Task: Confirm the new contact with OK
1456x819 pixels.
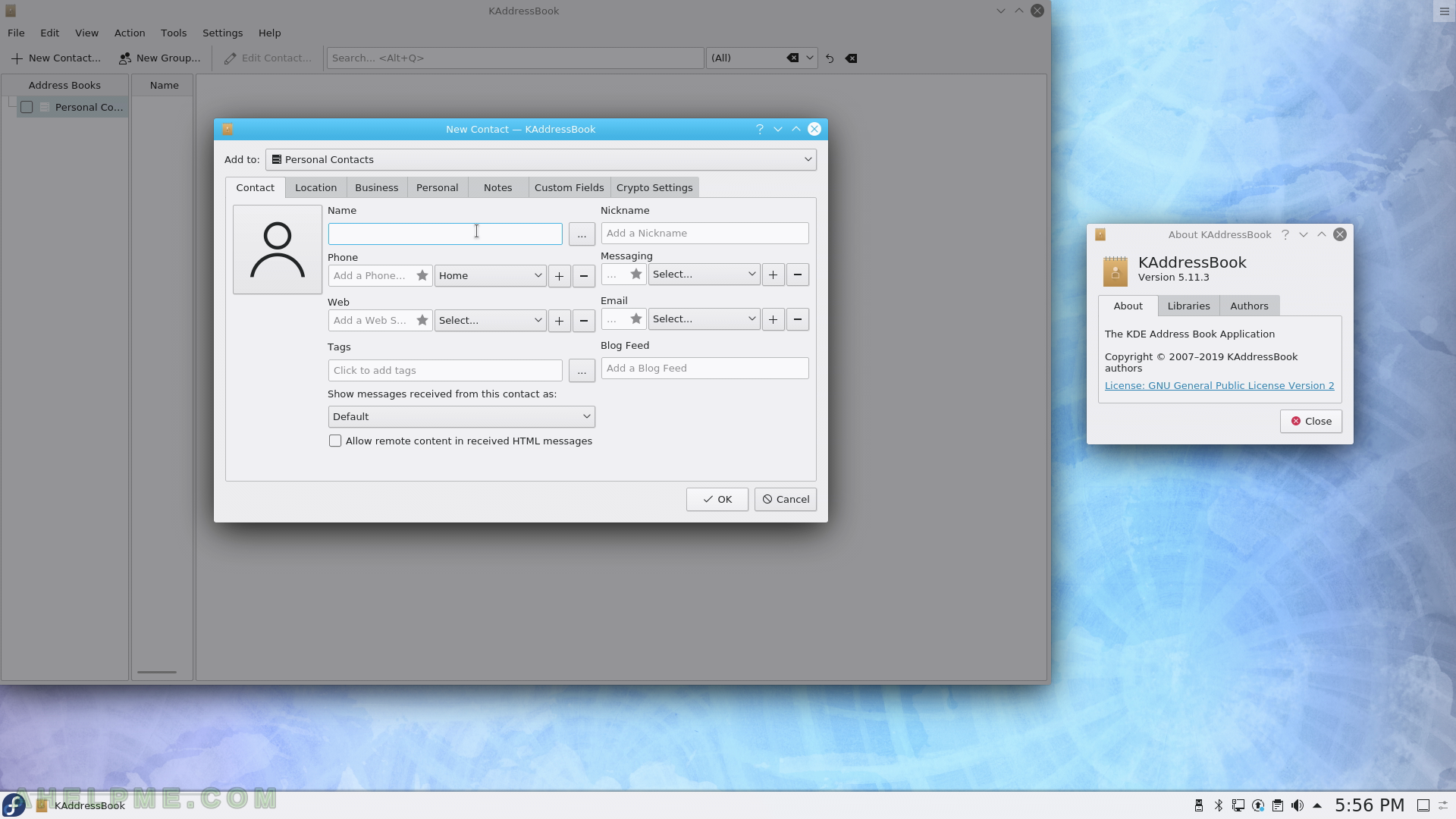Action: click(x=717, y=499)
